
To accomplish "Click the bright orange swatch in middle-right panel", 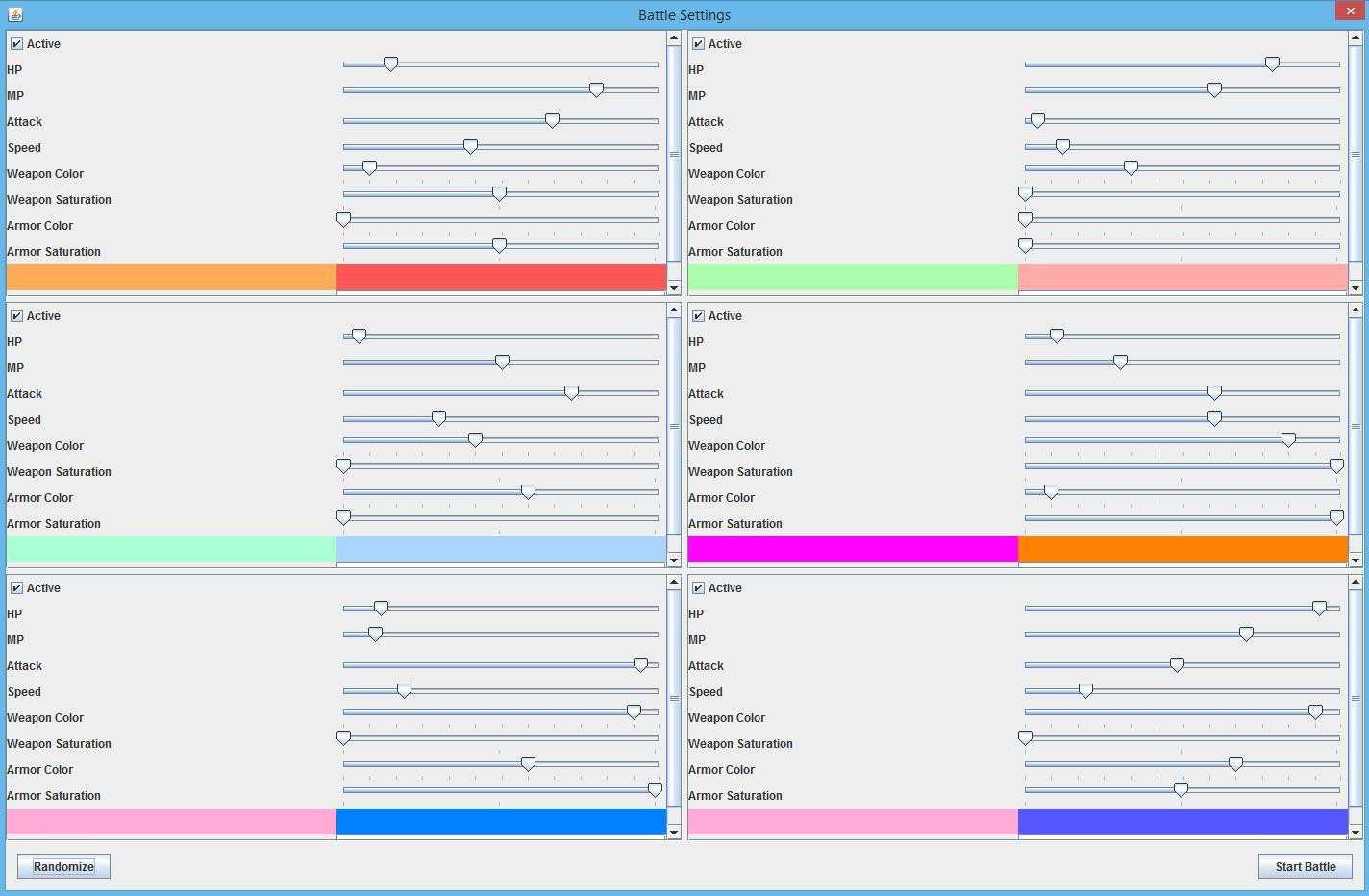I will [1182, 550].
